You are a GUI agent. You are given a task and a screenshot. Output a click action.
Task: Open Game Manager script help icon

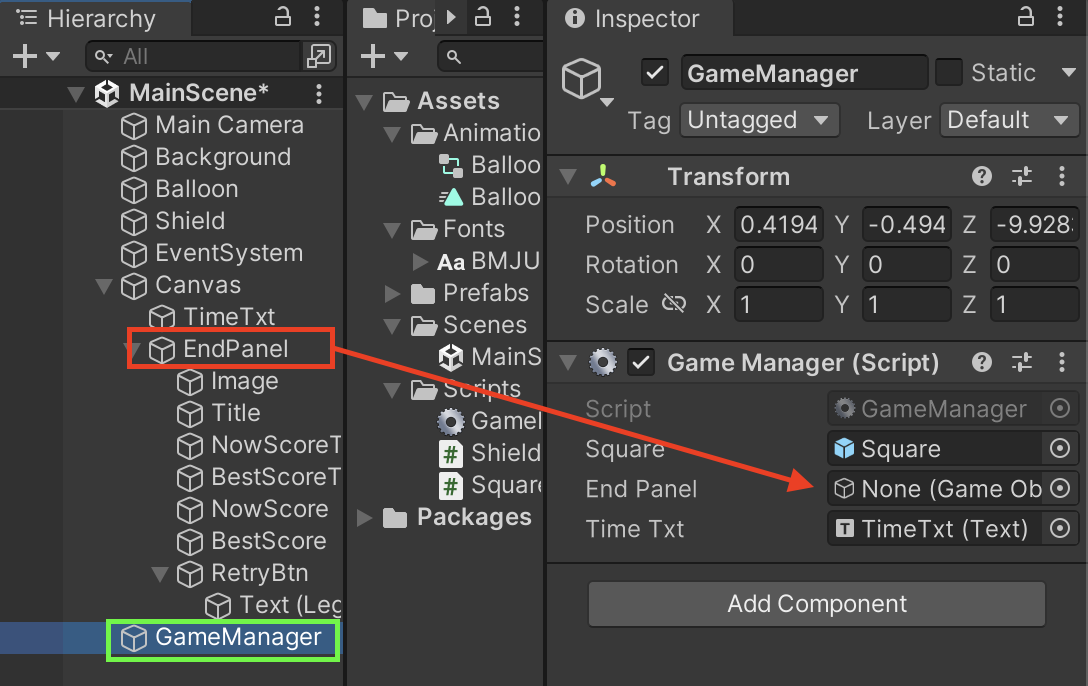[982, 362]
